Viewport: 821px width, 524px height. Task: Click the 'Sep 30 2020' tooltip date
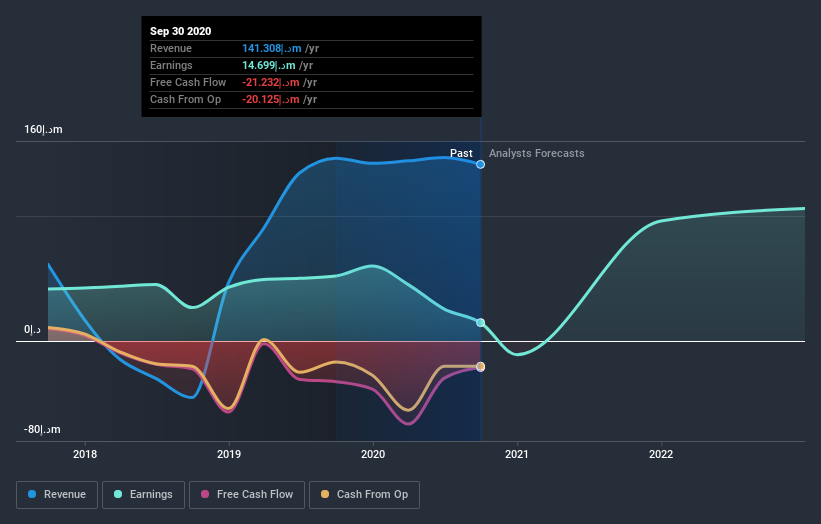click(181, 31)
